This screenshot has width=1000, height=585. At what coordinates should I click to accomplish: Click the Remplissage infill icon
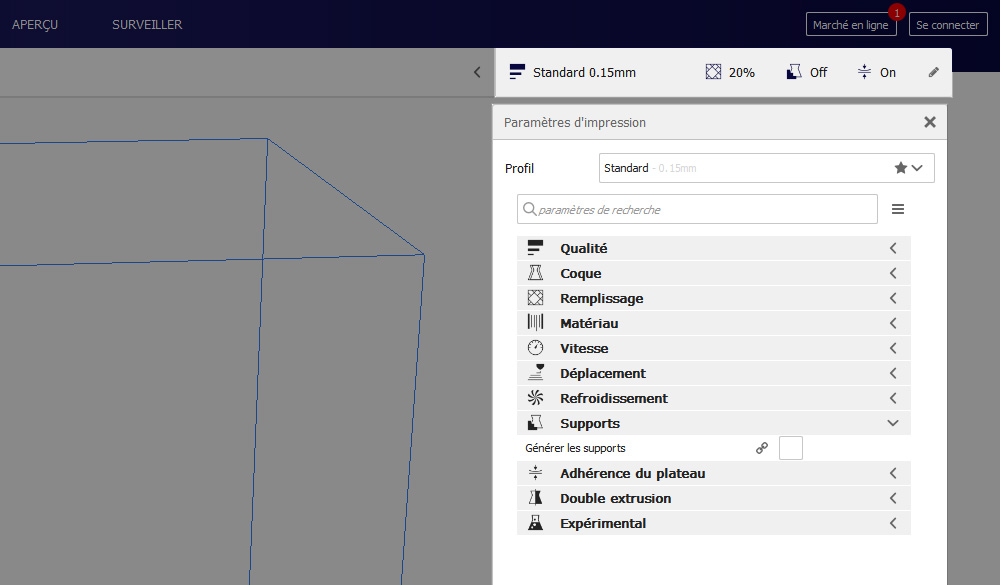coord(535,298)
